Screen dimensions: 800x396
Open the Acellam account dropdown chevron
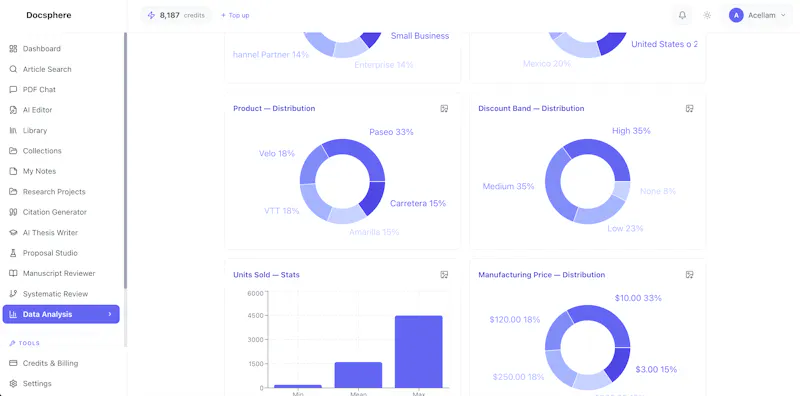coord(784,15)
